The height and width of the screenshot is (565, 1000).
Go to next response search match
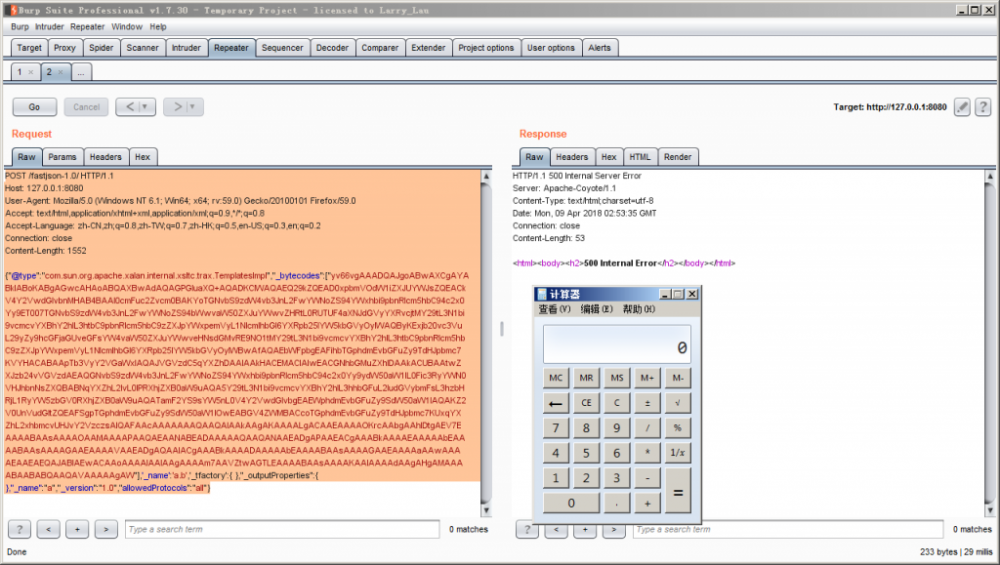point(614,530)
